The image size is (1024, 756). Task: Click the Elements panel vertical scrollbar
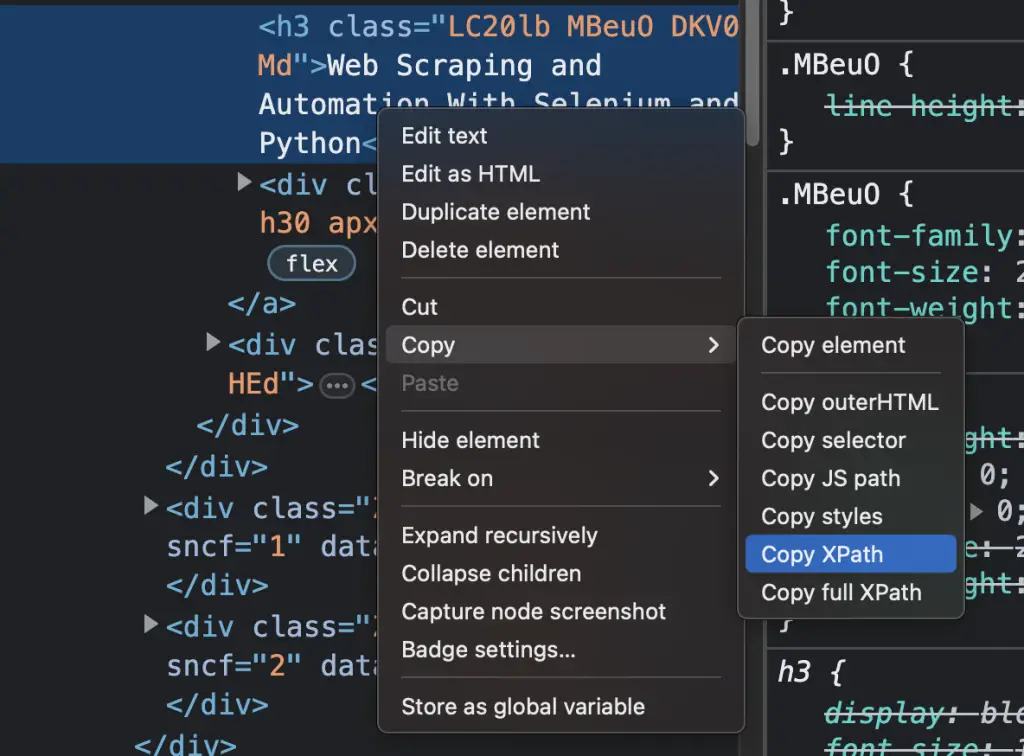click(x=753, y=72)
